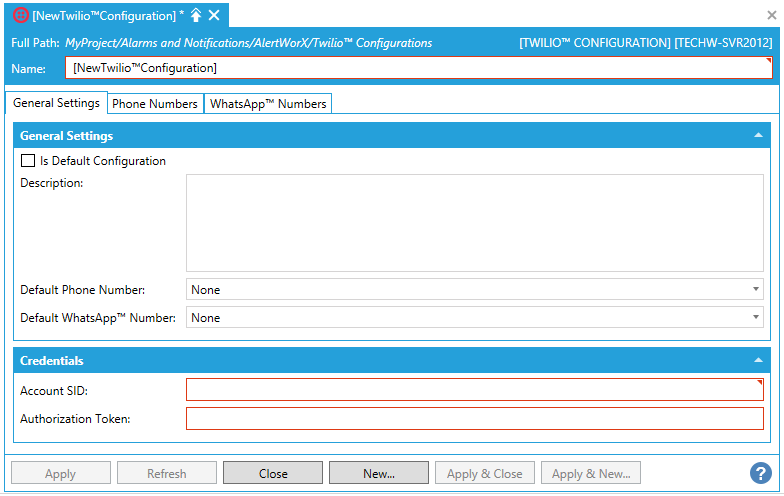Open help with the blue question mark icon
The image size is (784, 496).
coord(760,473)
